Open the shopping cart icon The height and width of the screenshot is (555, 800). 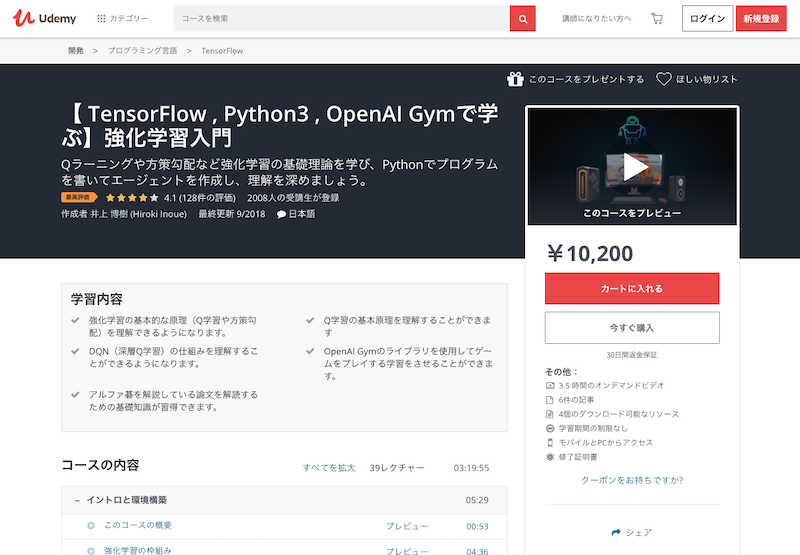pyautogui.click(x=657, y=19)
